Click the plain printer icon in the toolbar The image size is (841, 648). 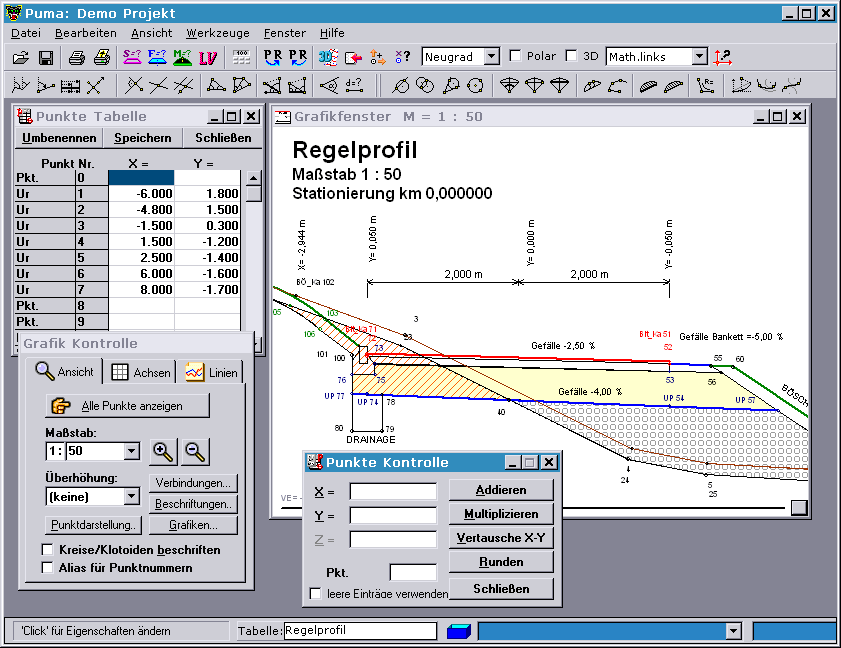click(x=77, y=57)
